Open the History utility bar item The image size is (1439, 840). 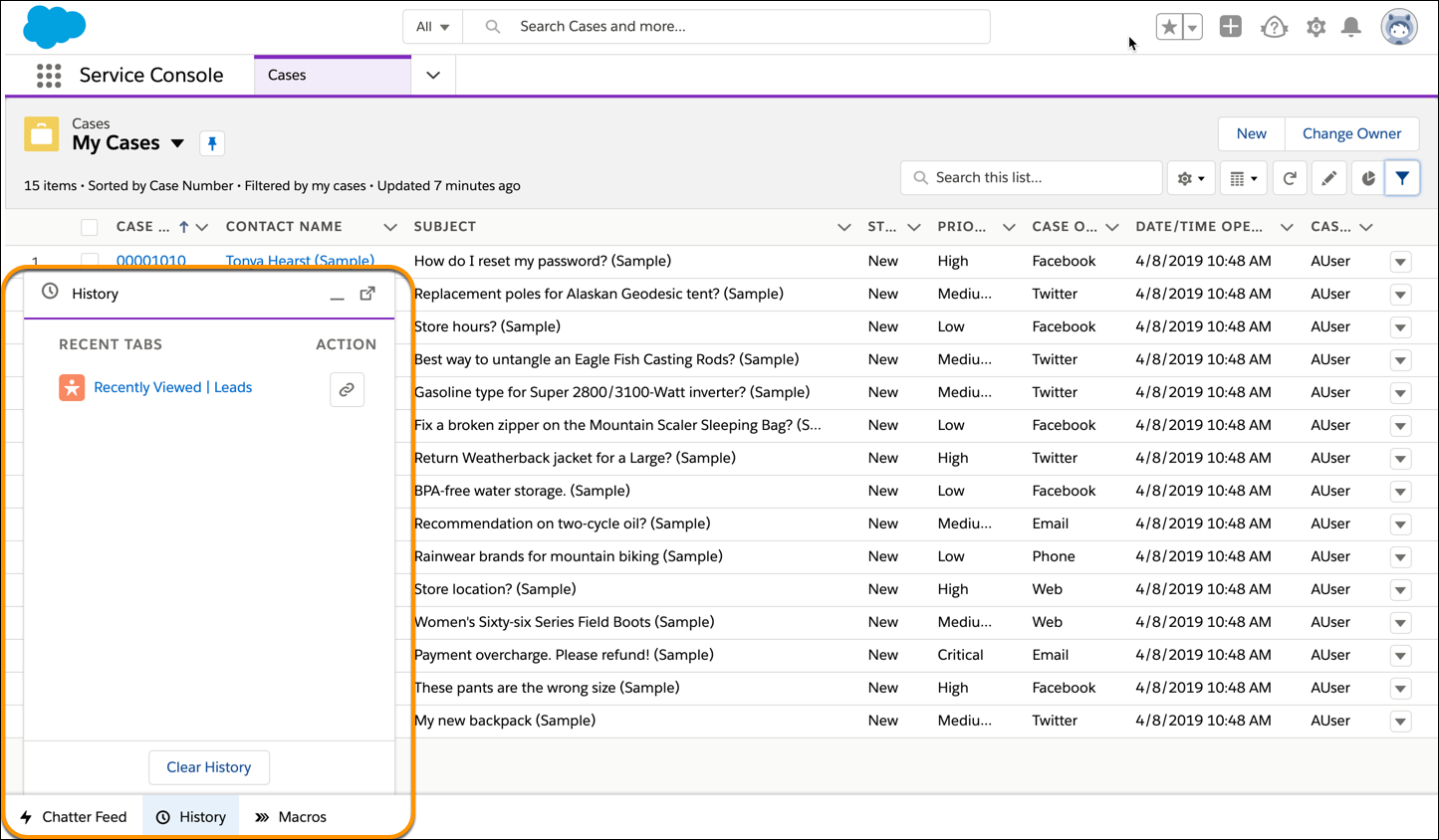click(191, 817)
